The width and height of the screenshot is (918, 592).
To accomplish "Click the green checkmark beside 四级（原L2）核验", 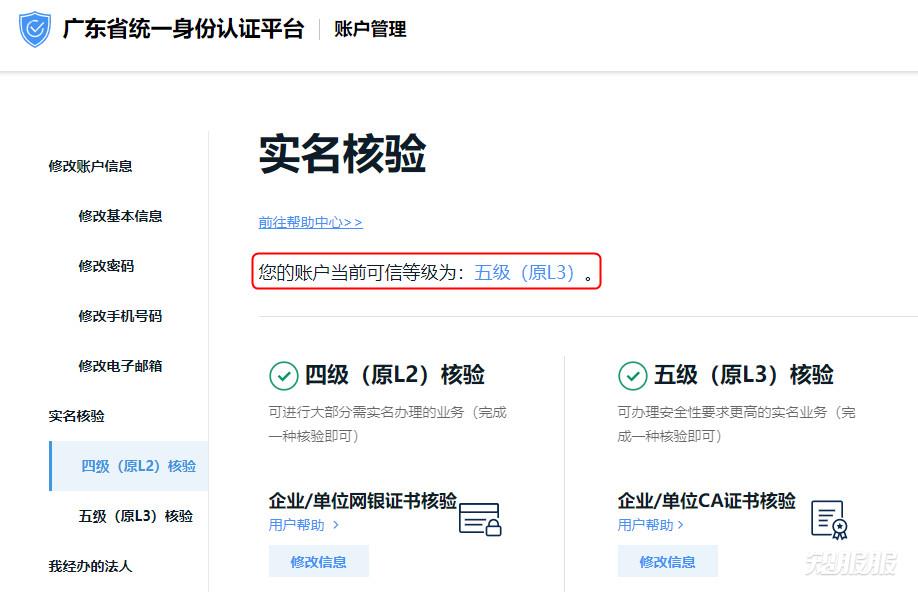I will click(284, 376).
